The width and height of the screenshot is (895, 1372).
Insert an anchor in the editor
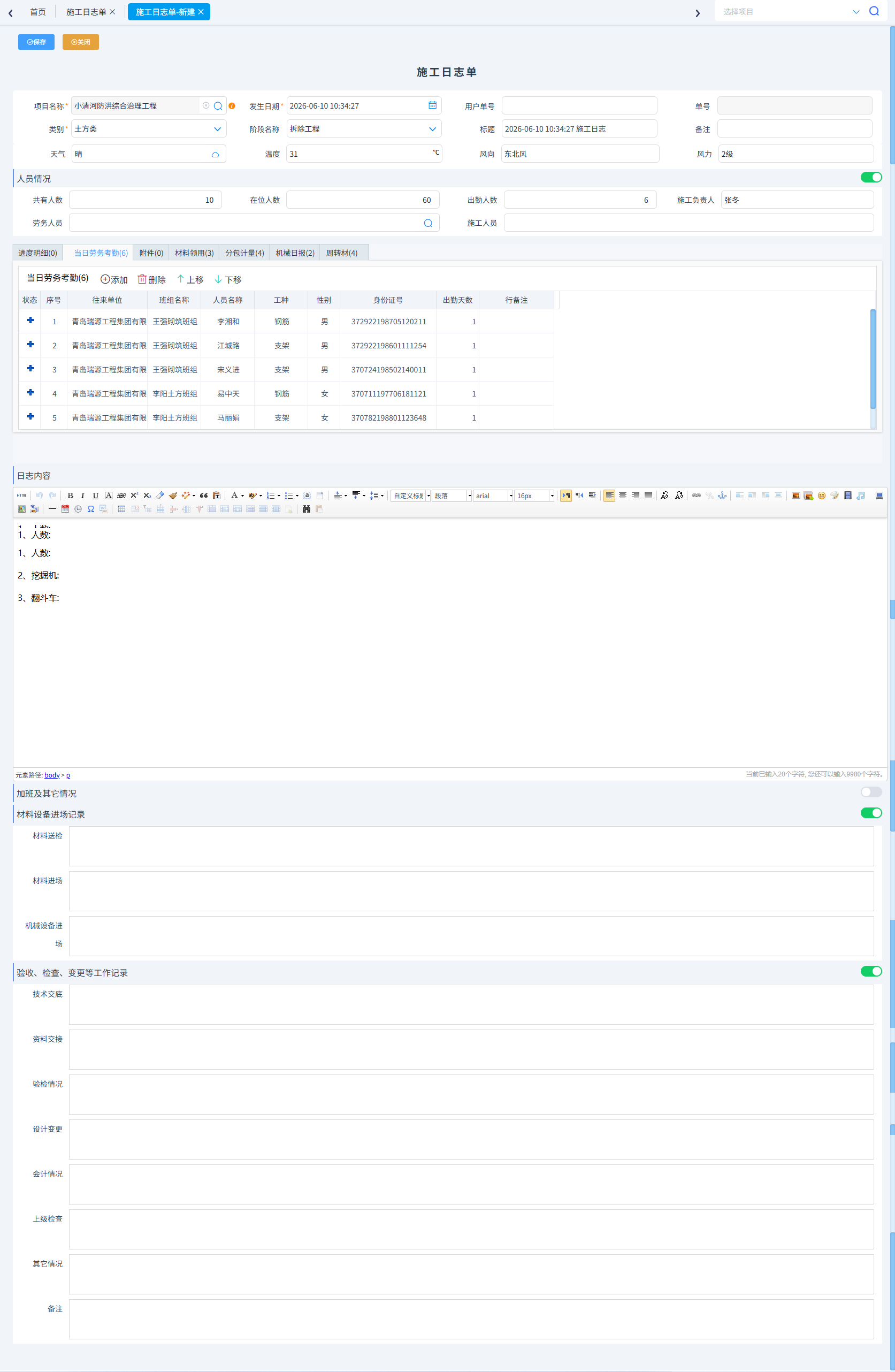point(722,496)
